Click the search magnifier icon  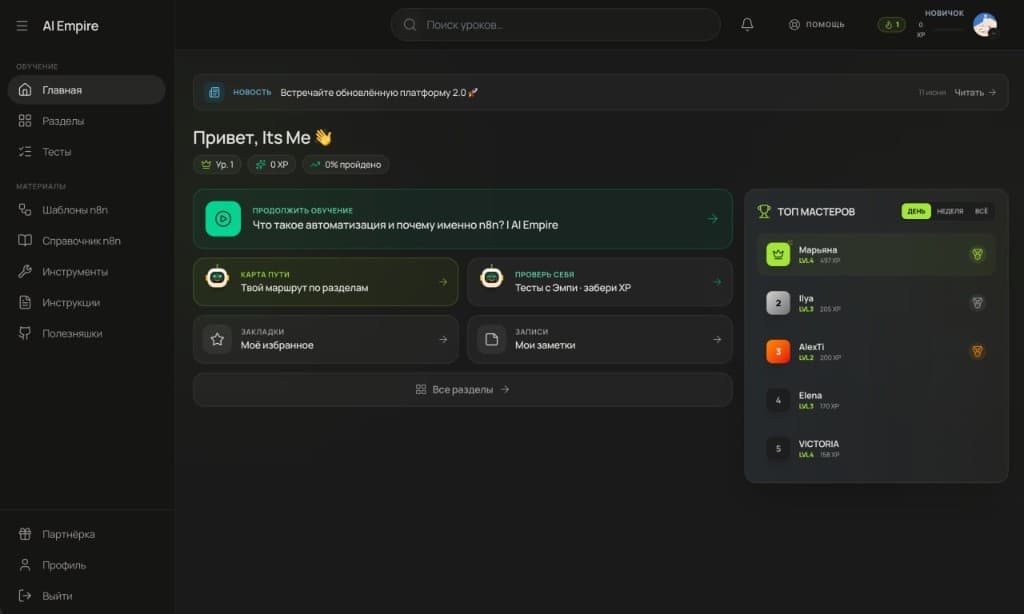click(409, 25)
